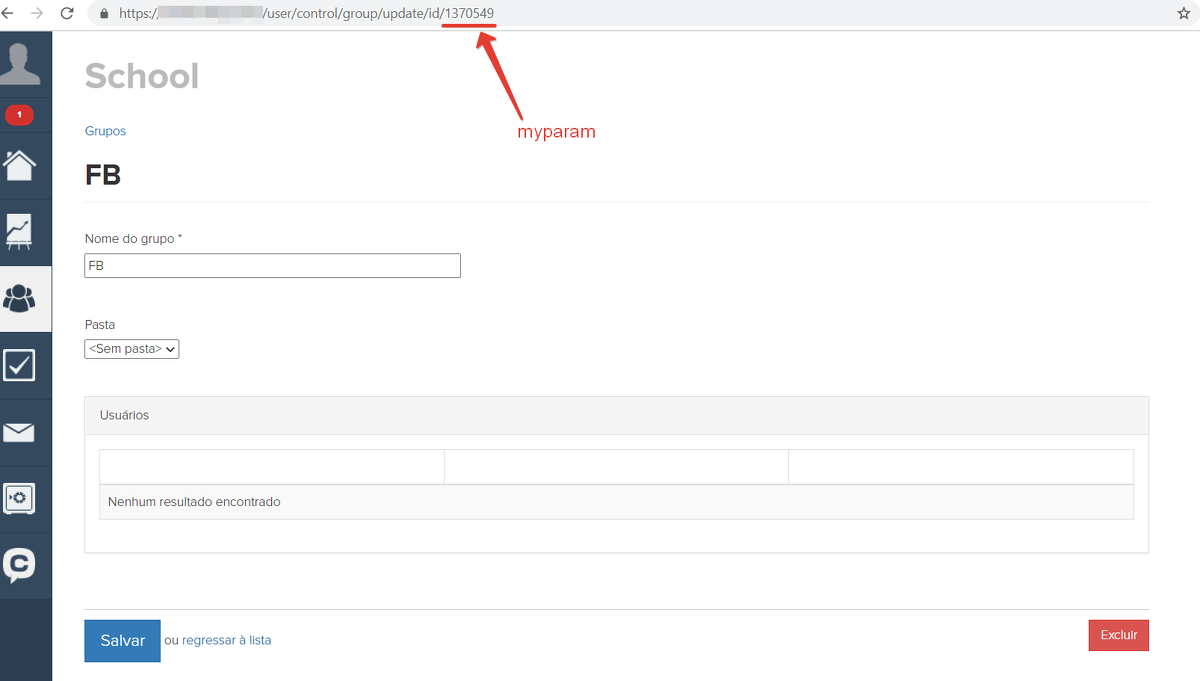This screenshot has height=681, width=1200.
Task: Open the user profile avatar in sidebar
Action: pyautogui.click(x=21, y=64)
